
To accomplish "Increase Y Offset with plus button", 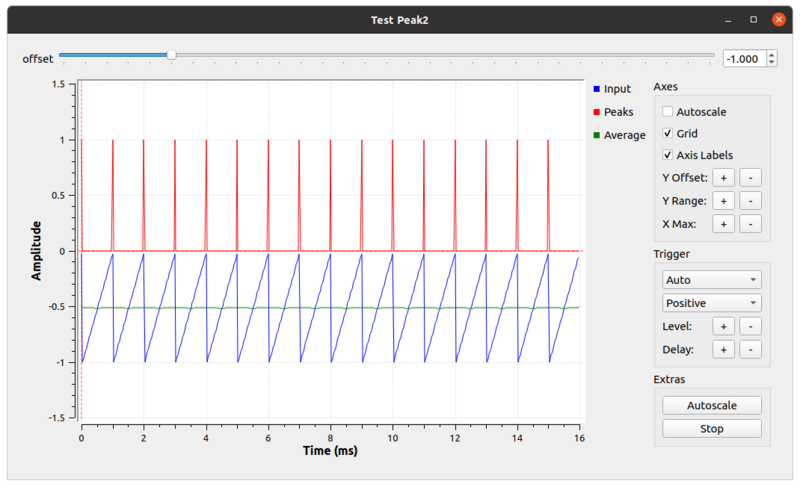I will [723, 177].
